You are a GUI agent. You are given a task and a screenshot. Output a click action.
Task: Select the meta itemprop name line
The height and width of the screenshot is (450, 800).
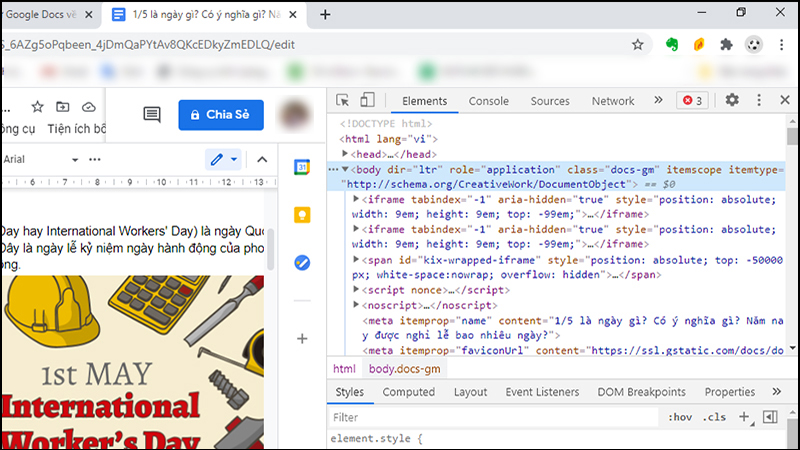tap(572, 328)
